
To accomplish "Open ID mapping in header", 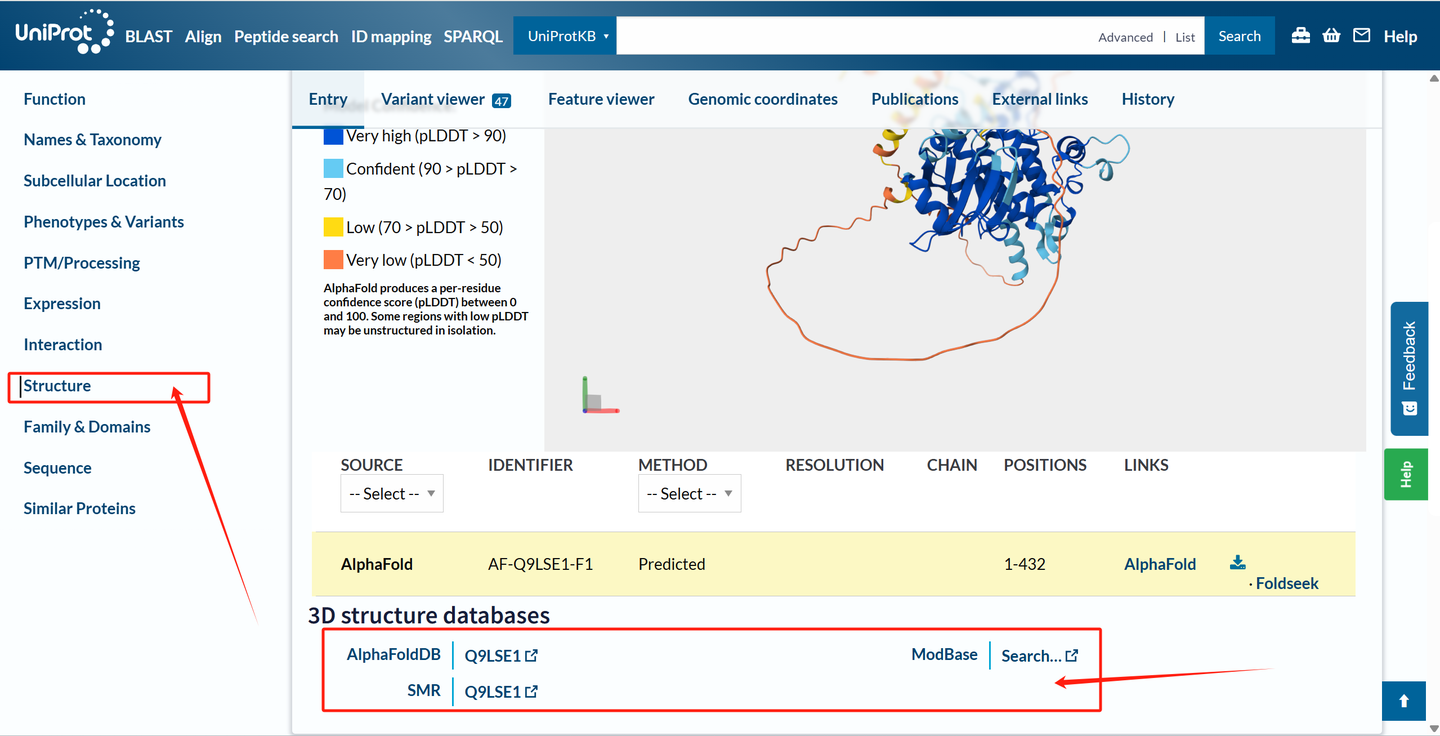I will pos(391,36).
